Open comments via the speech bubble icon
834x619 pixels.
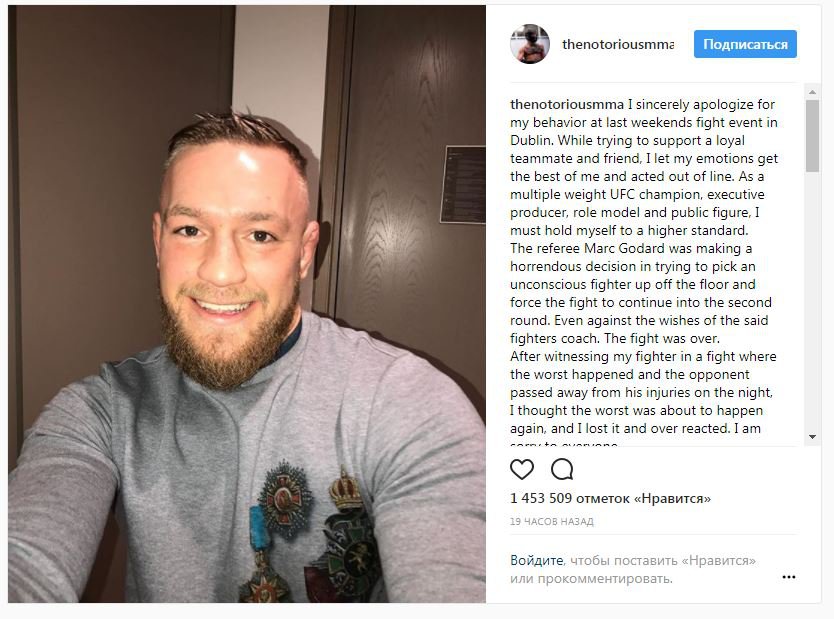click(562, 469)
